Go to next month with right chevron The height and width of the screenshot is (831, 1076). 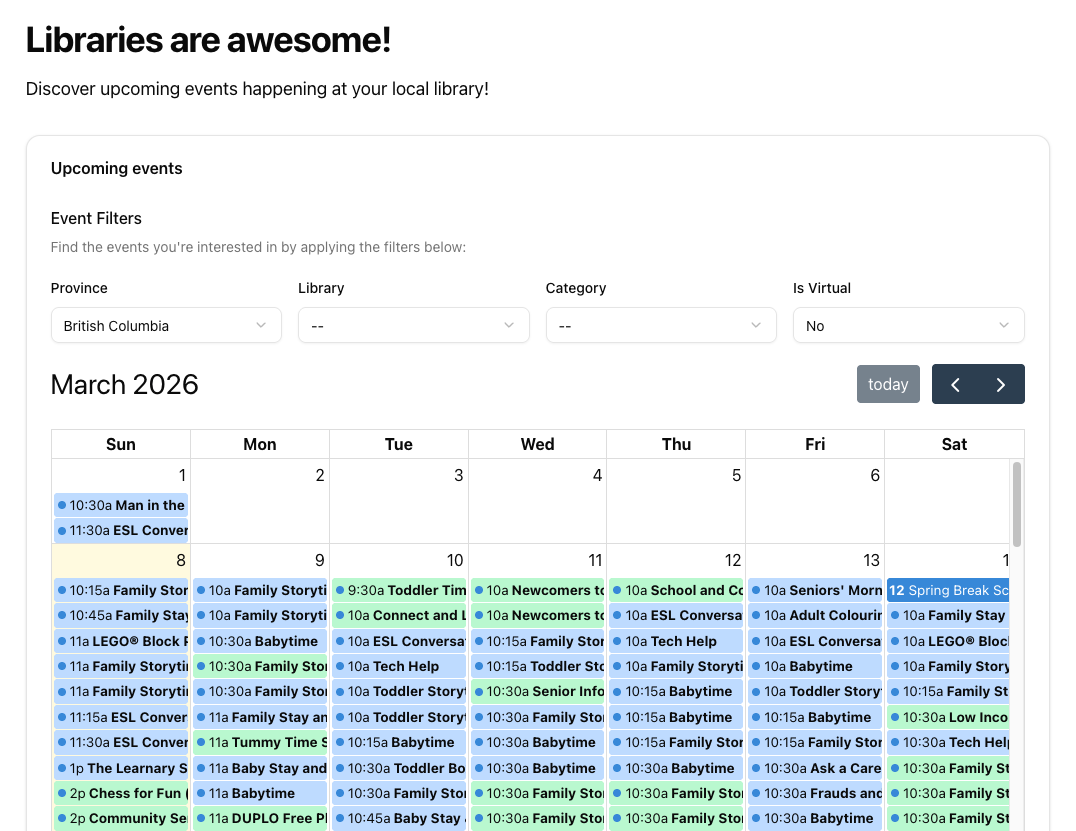1001,384
